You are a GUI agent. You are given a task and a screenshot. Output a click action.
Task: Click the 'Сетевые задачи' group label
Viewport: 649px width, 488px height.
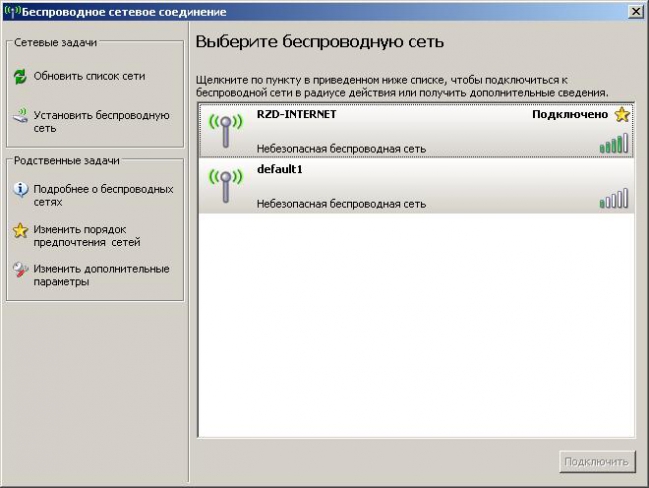[x=55, y=43]
